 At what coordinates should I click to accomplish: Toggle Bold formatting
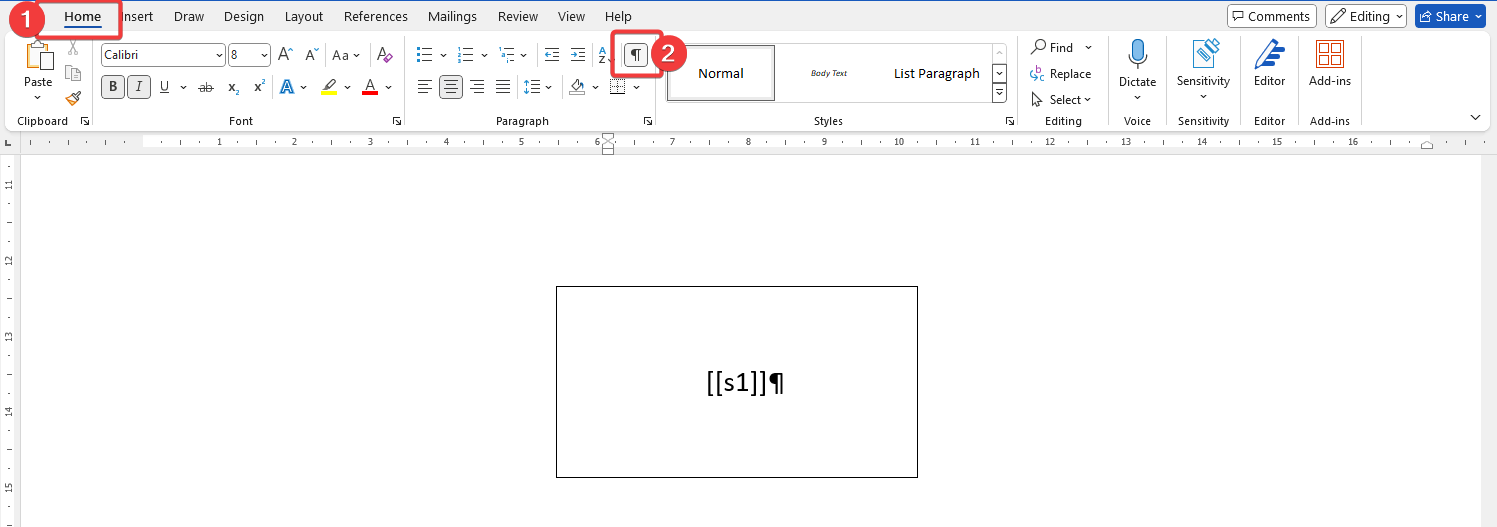point(113,87)
